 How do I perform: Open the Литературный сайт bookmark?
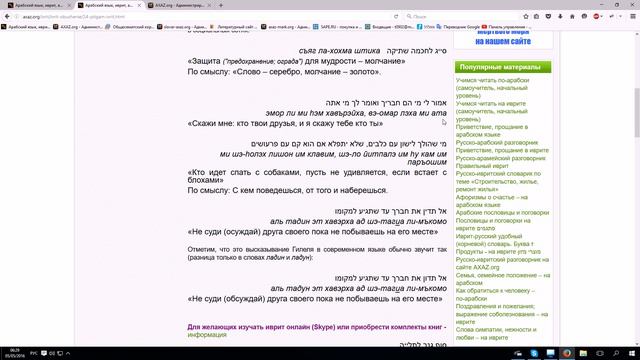[233, 27]
